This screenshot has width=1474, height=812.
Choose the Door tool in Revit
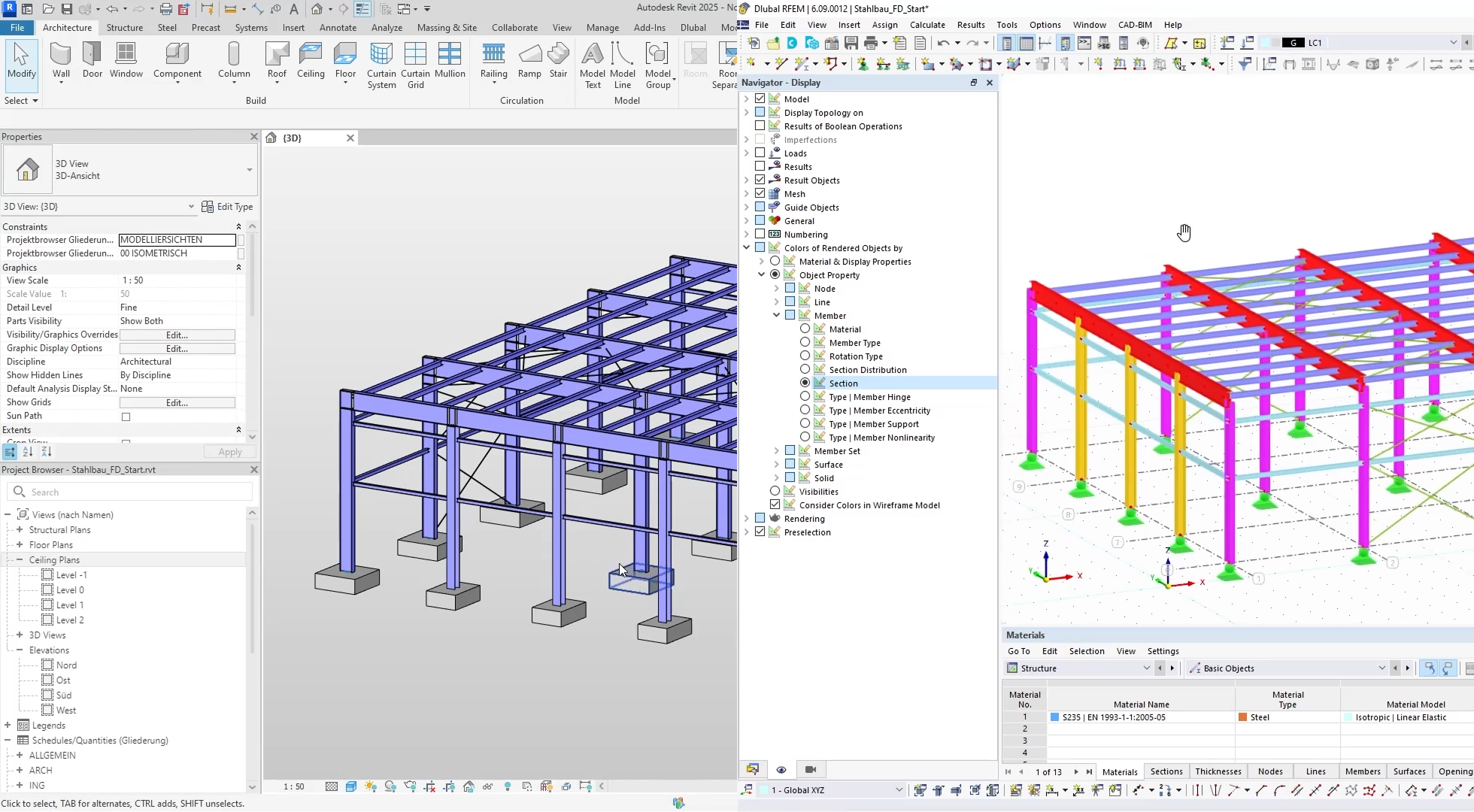tap(93, 60)
